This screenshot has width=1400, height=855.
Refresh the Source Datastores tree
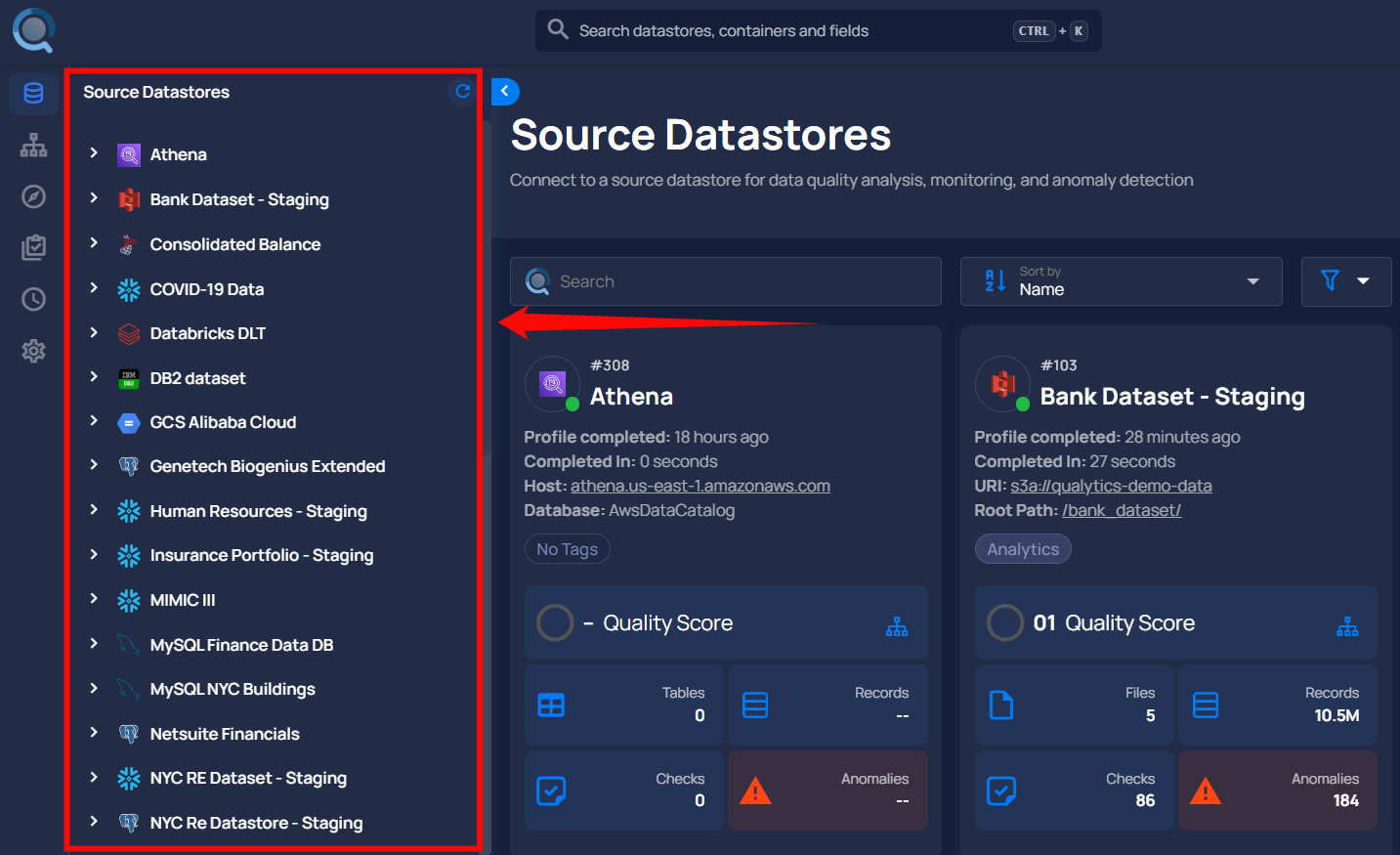(x=463, y=91)
